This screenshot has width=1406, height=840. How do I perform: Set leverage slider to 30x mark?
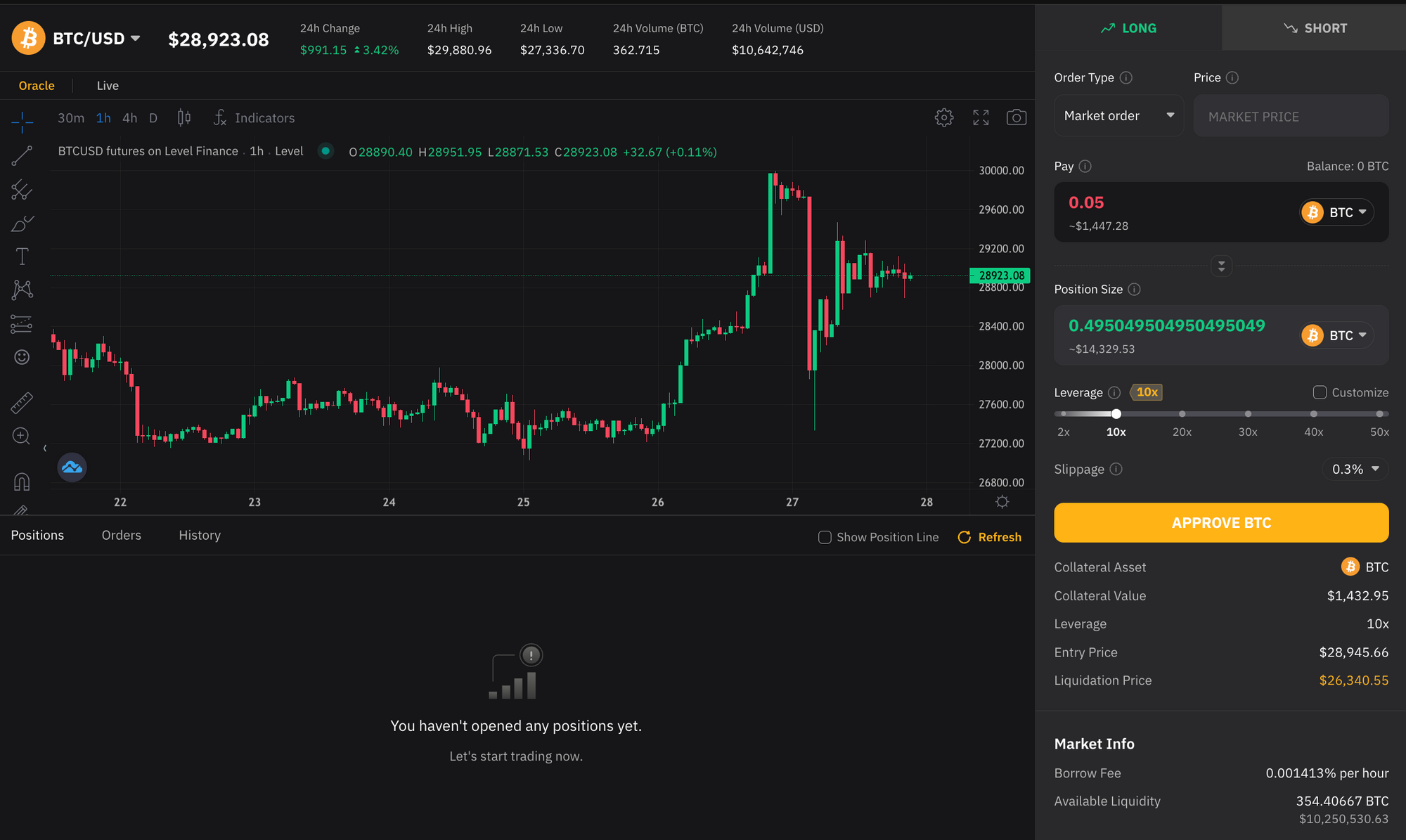coord(1248,414)
